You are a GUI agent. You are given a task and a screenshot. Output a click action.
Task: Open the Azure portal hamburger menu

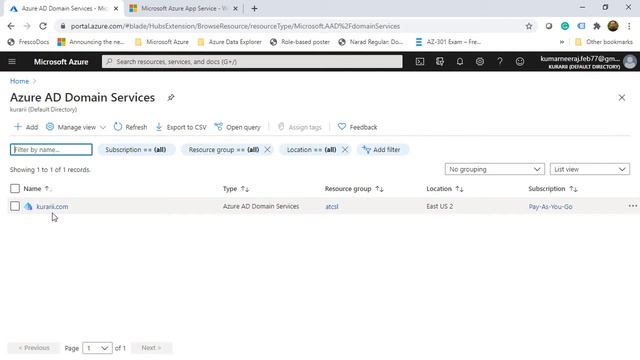coord(12,62)
